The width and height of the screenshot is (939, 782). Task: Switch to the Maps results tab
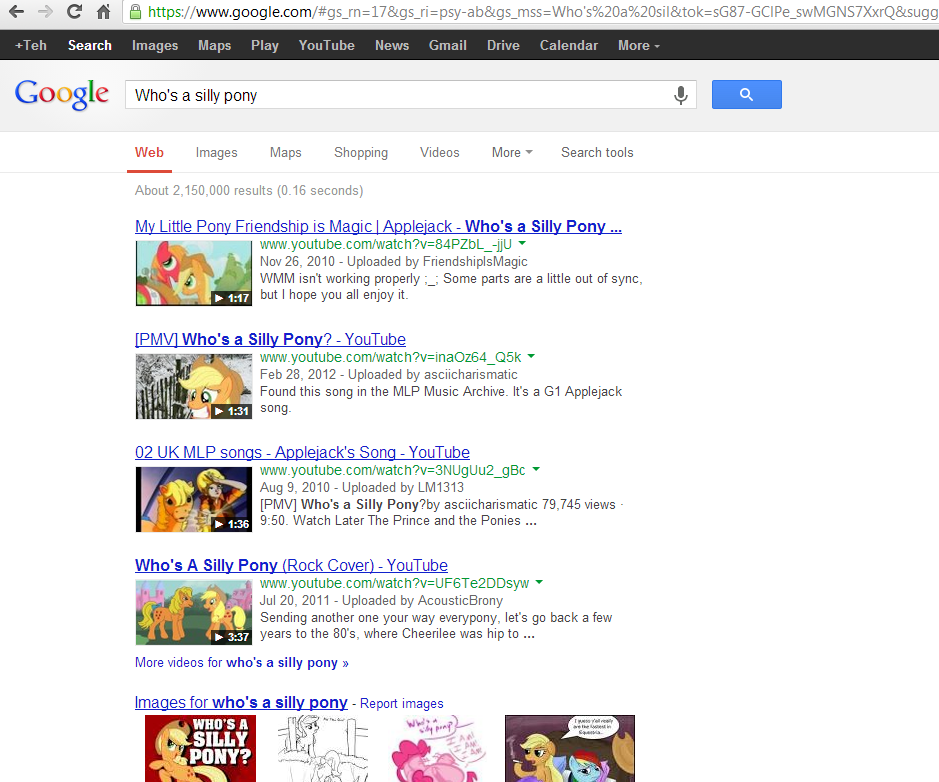[286, 153]
